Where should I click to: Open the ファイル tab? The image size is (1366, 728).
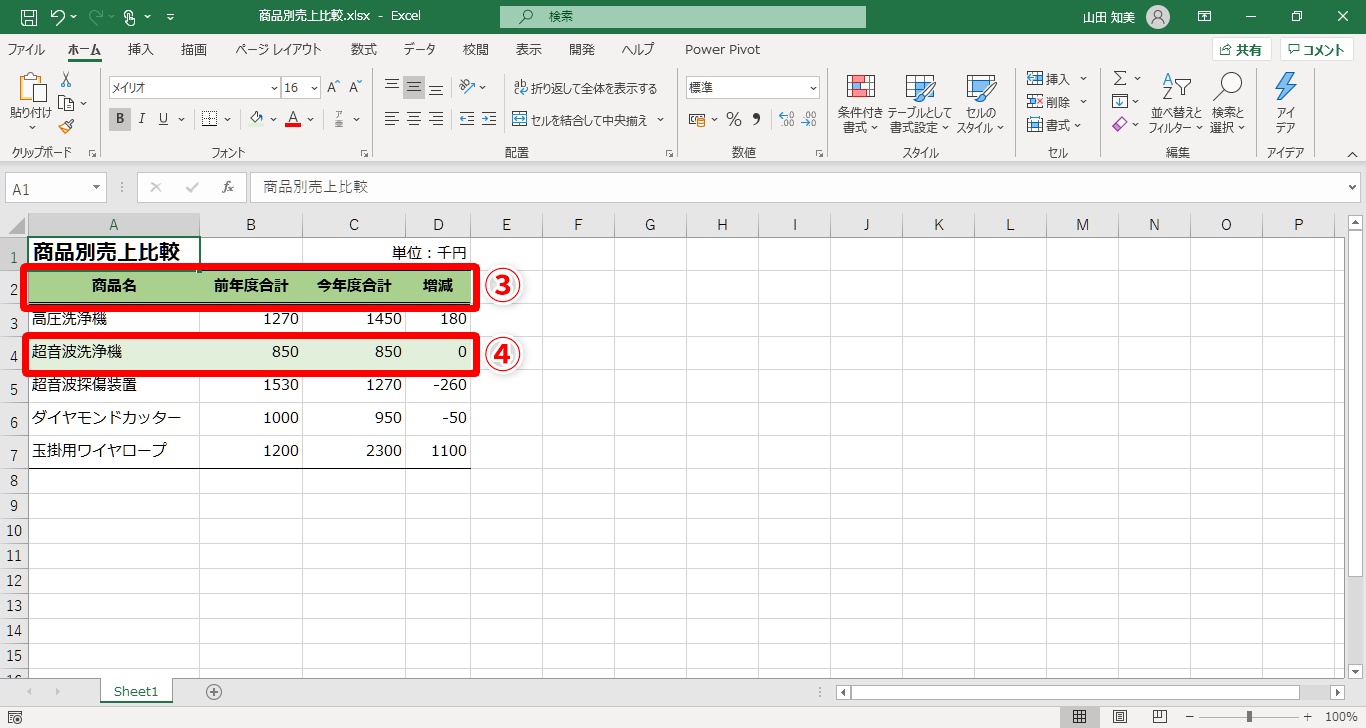pyautogui.click(x=26, y=49)
